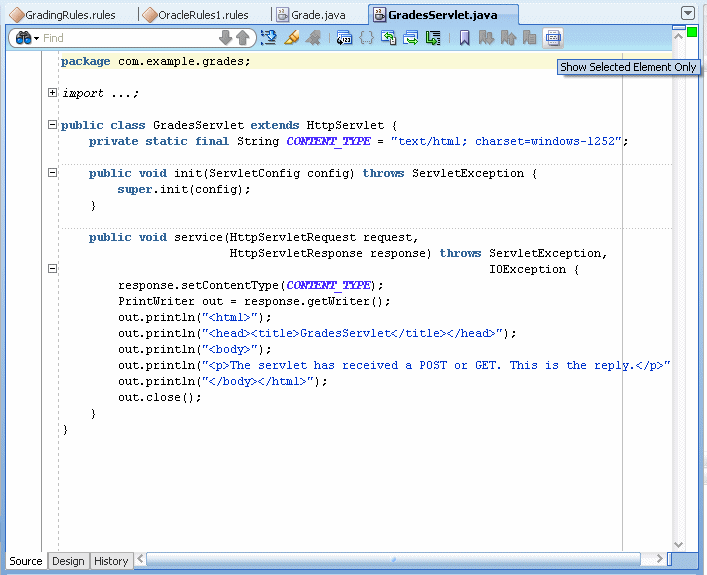Open the editor tab list dropdown
Screen dimensions: 707x575
687,13
